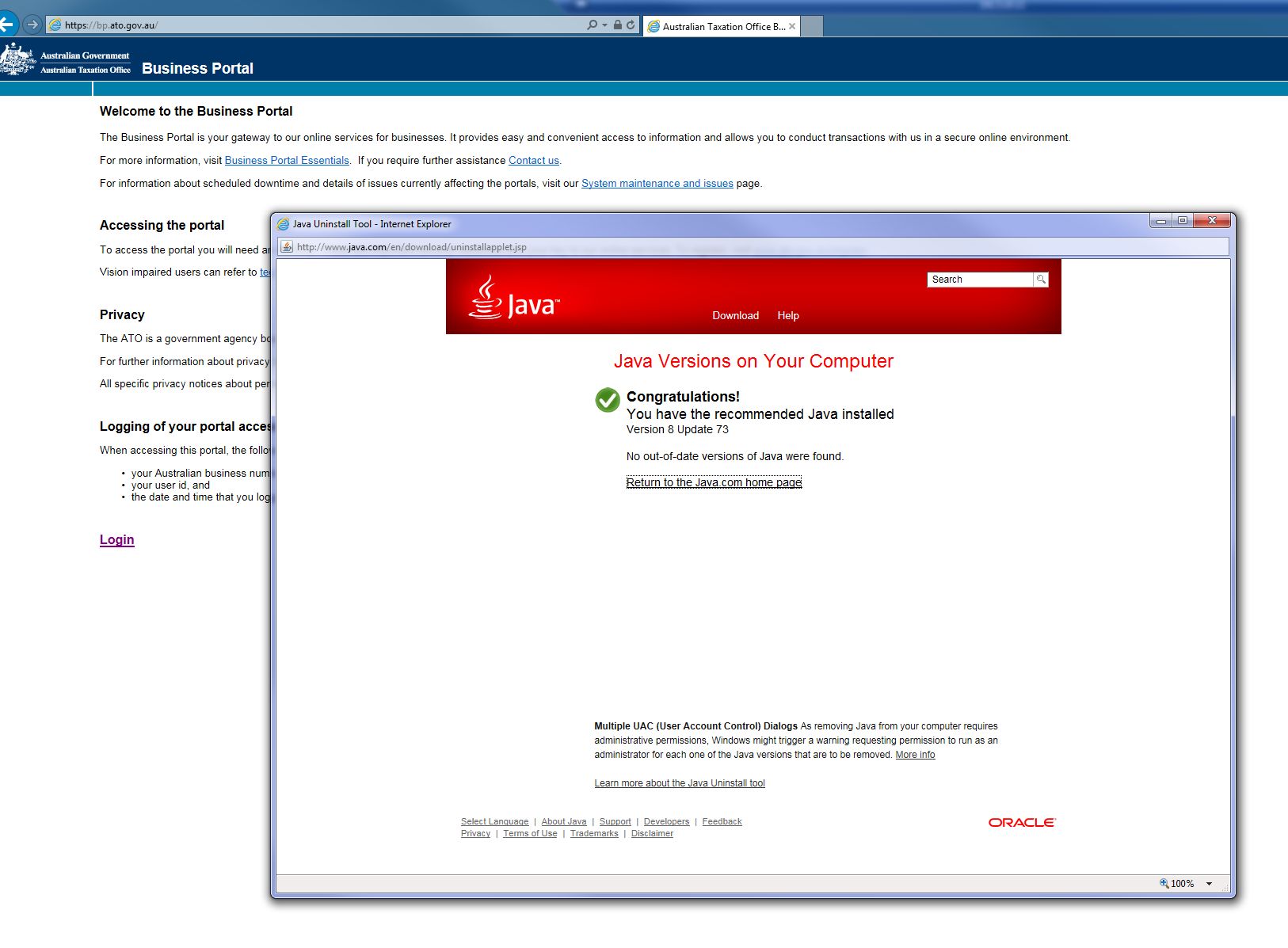Maximize the Java Uninstall Tool window
The width and height of the screenshot is (1288, 948).
1182,221
